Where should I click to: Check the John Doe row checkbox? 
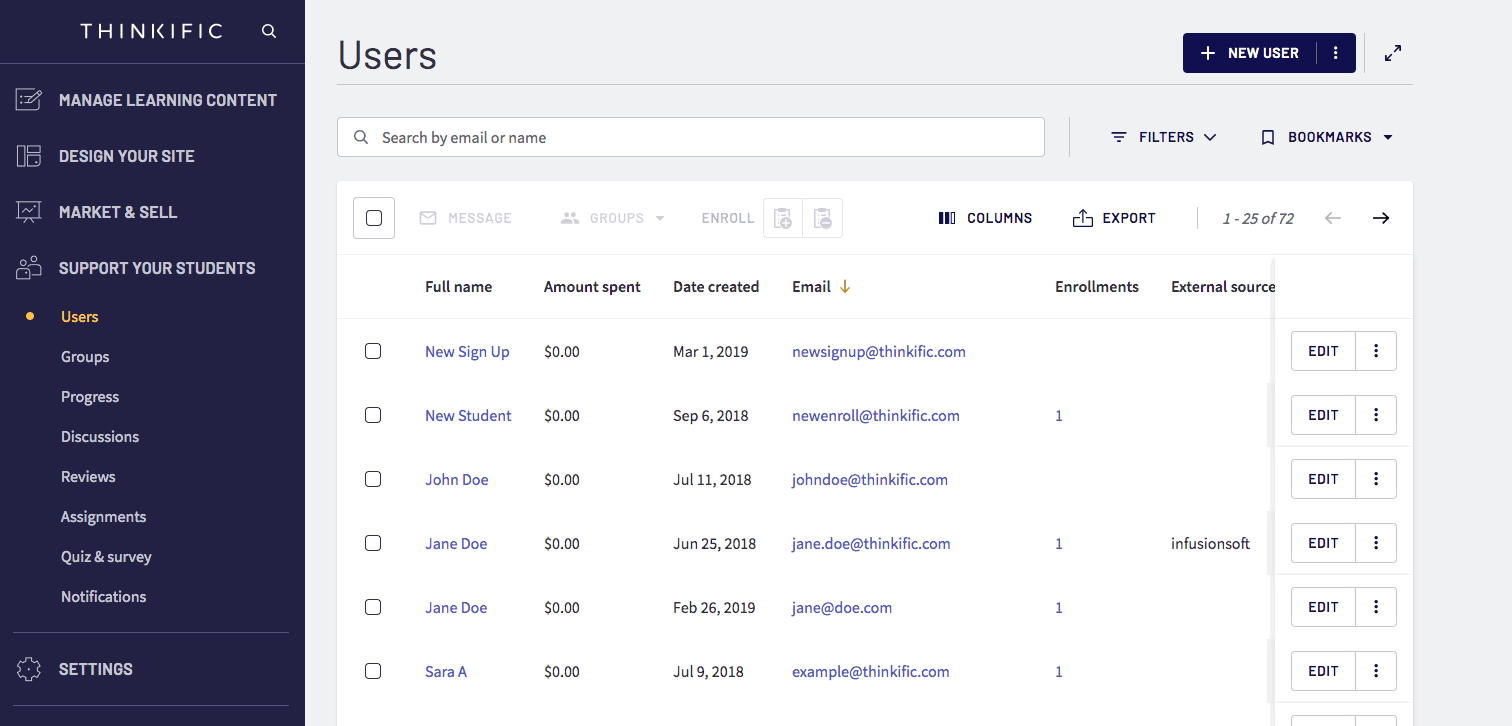(x=373, y=479)
